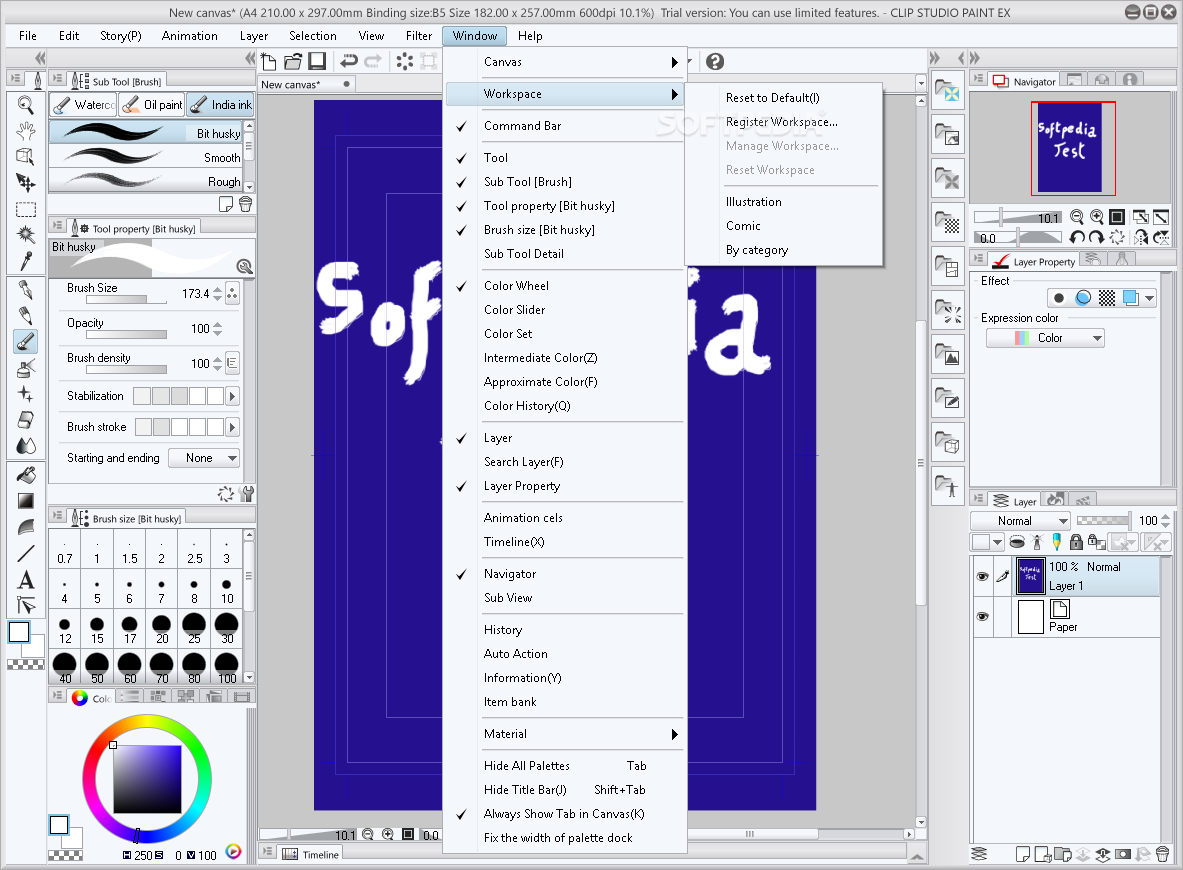Pick a color in the color wheel square

pyautogui.click(x=147, y=779)
